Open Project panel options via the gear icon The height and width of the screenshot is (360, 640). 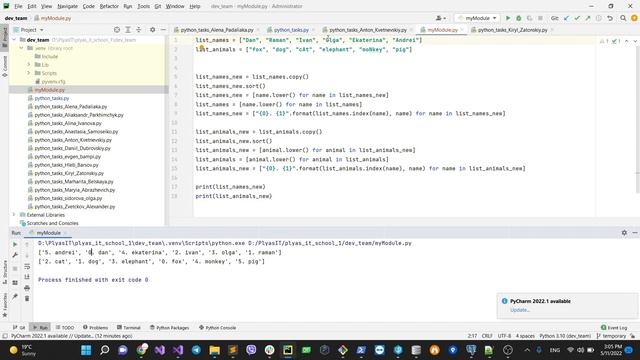click(153, 30)
